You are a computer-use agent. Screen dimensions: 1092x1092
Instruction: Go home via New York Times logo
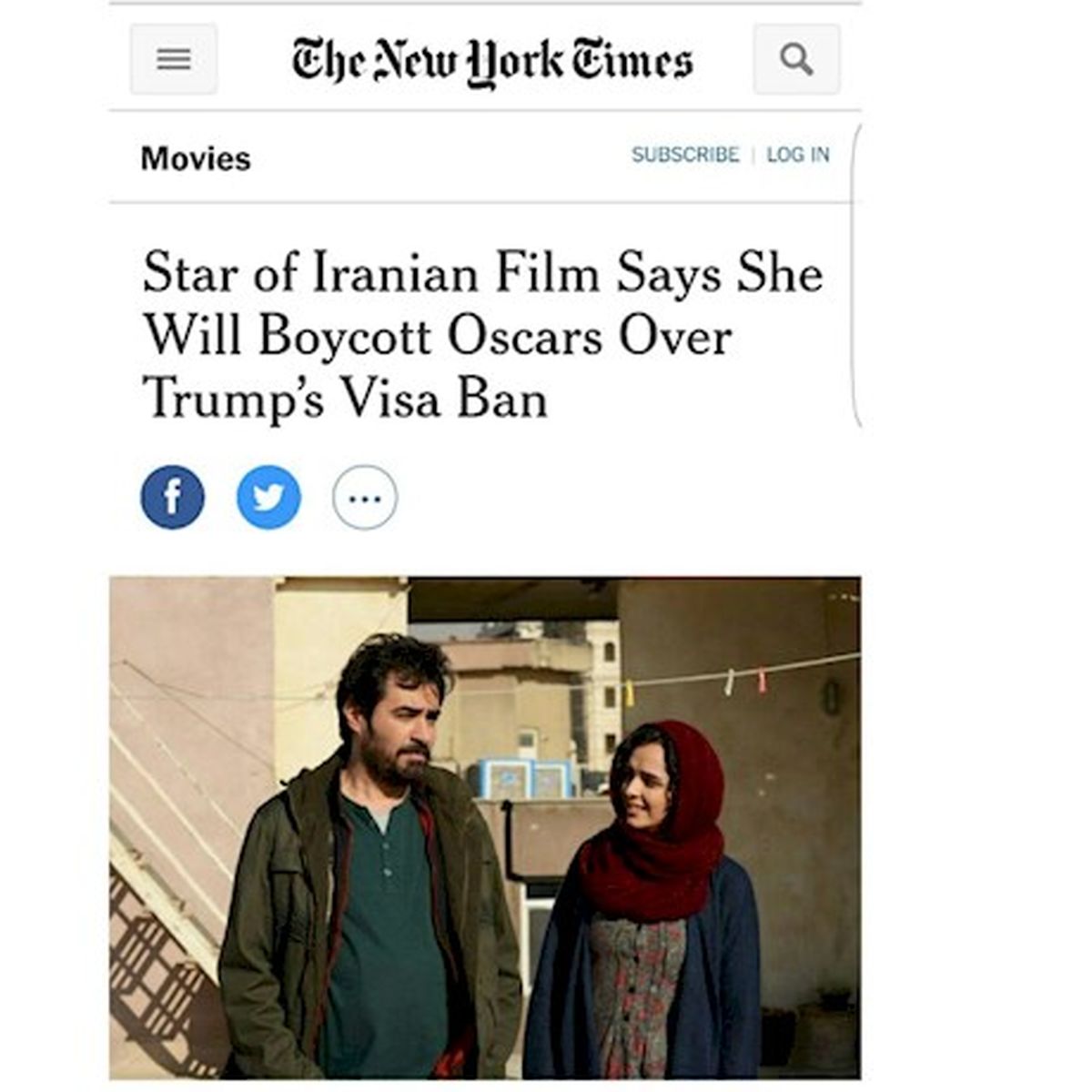[x=492, y=61]
